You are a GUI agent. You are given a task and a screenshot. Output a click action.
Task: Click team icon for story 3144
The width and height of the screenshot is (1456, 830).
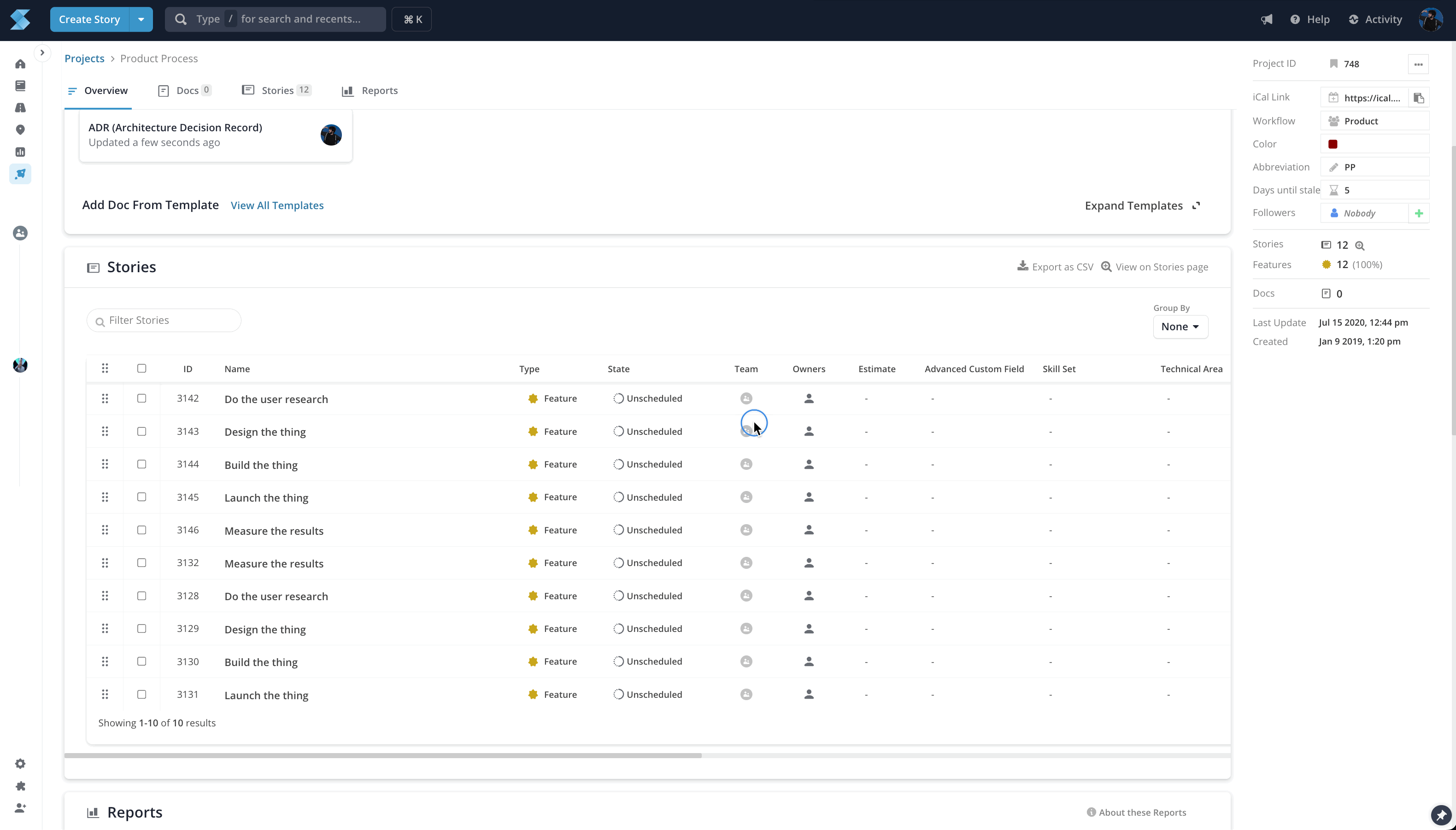[x=746, y=465]
